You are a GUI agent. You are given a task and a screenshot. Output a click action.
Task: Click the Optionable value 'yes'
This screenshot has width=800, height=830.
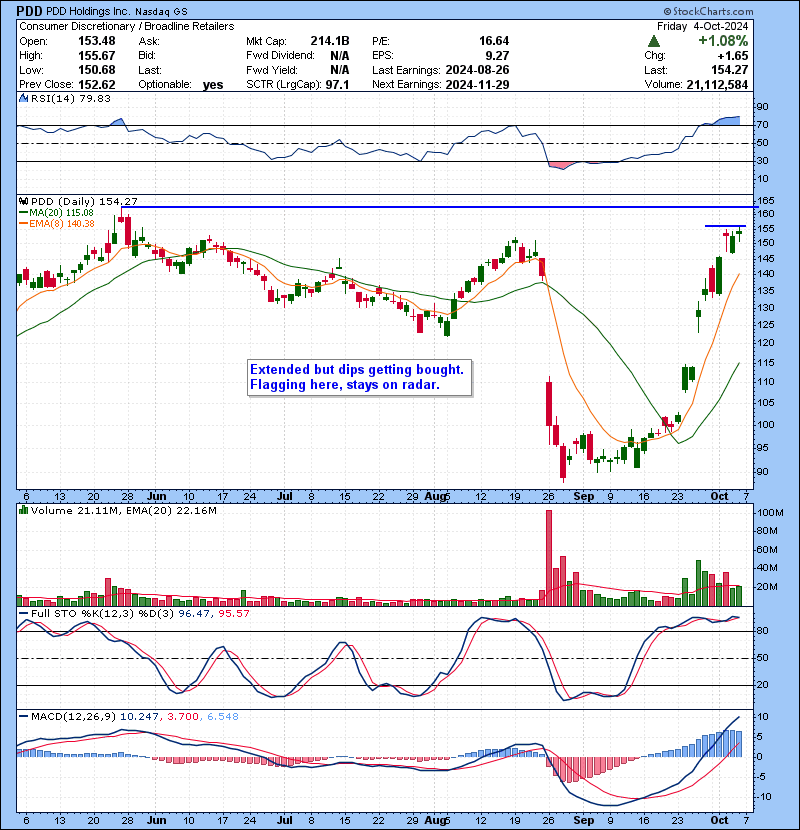[x=213, y=85]
